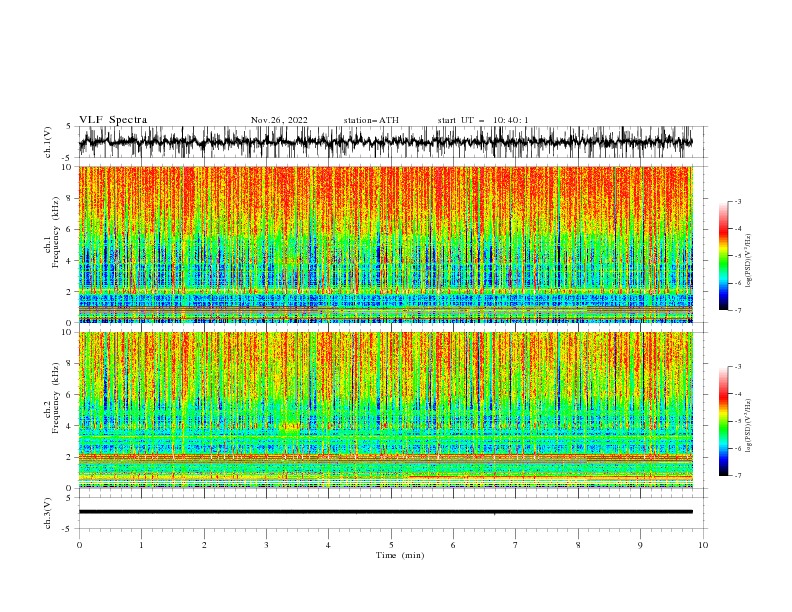Click time axis tick label "1"
This screenshot has height=612, width=792.
point(141,545)
